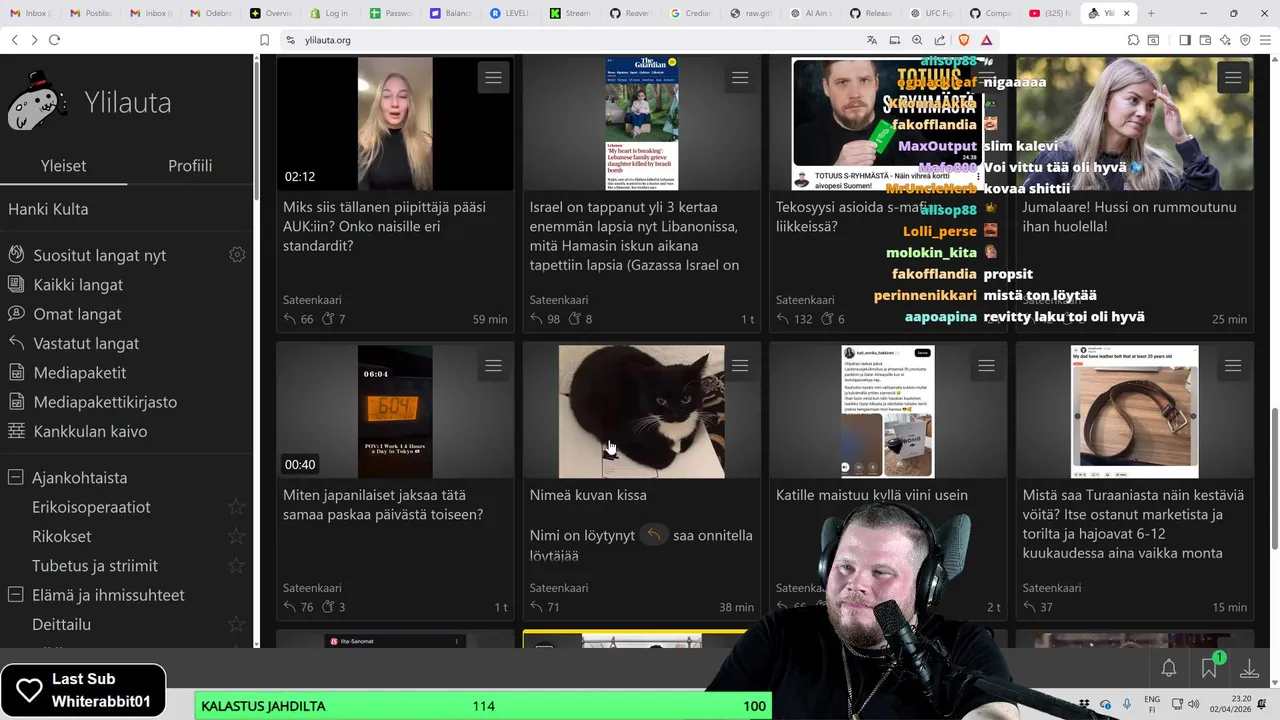The width and height of the screenshot is (1280, 720).
Task: Click the translate icon in address bar
Action: tap(872, 40)
